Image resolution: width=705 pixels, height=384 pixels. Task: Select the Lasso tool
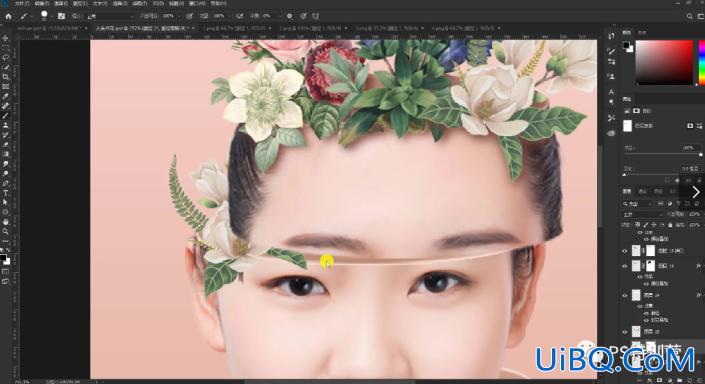[x=5, y=58]
